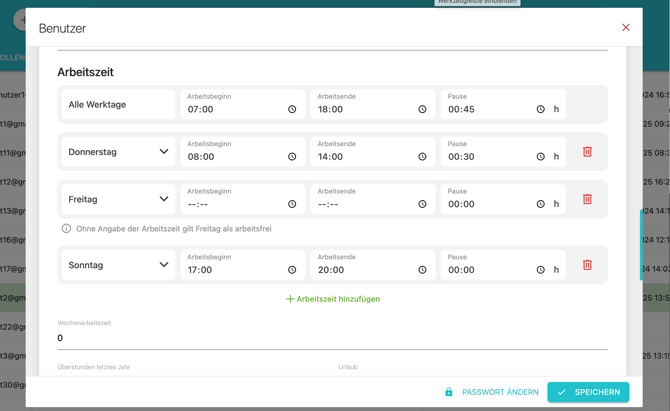This screenshot has height=411, width=670.
Task: Delete the Donnerstag working time row
Action: click(587, 152)
